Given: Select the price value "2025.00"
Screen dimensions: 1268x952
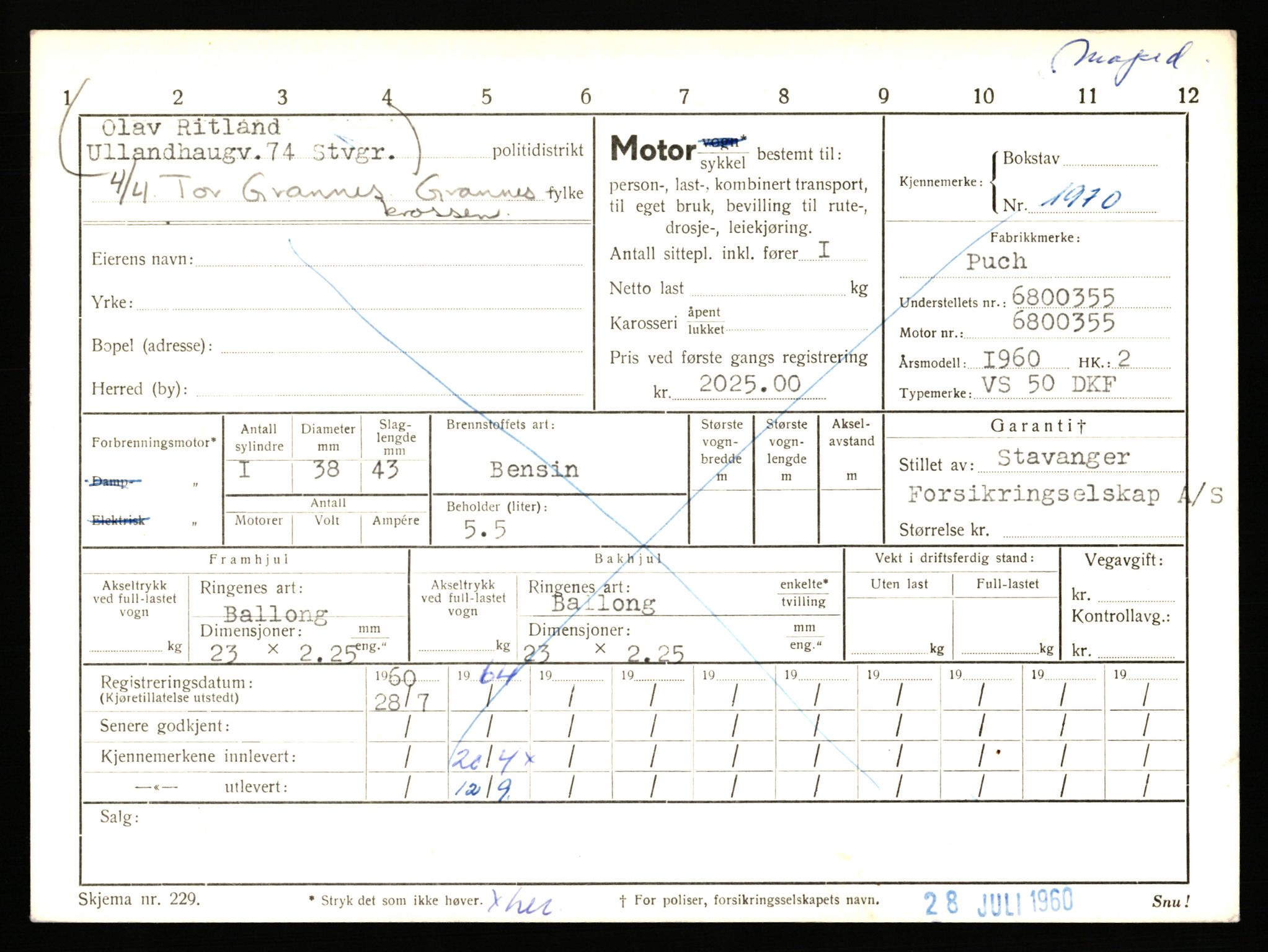Looking at the screenshot, I should [750, 384].
